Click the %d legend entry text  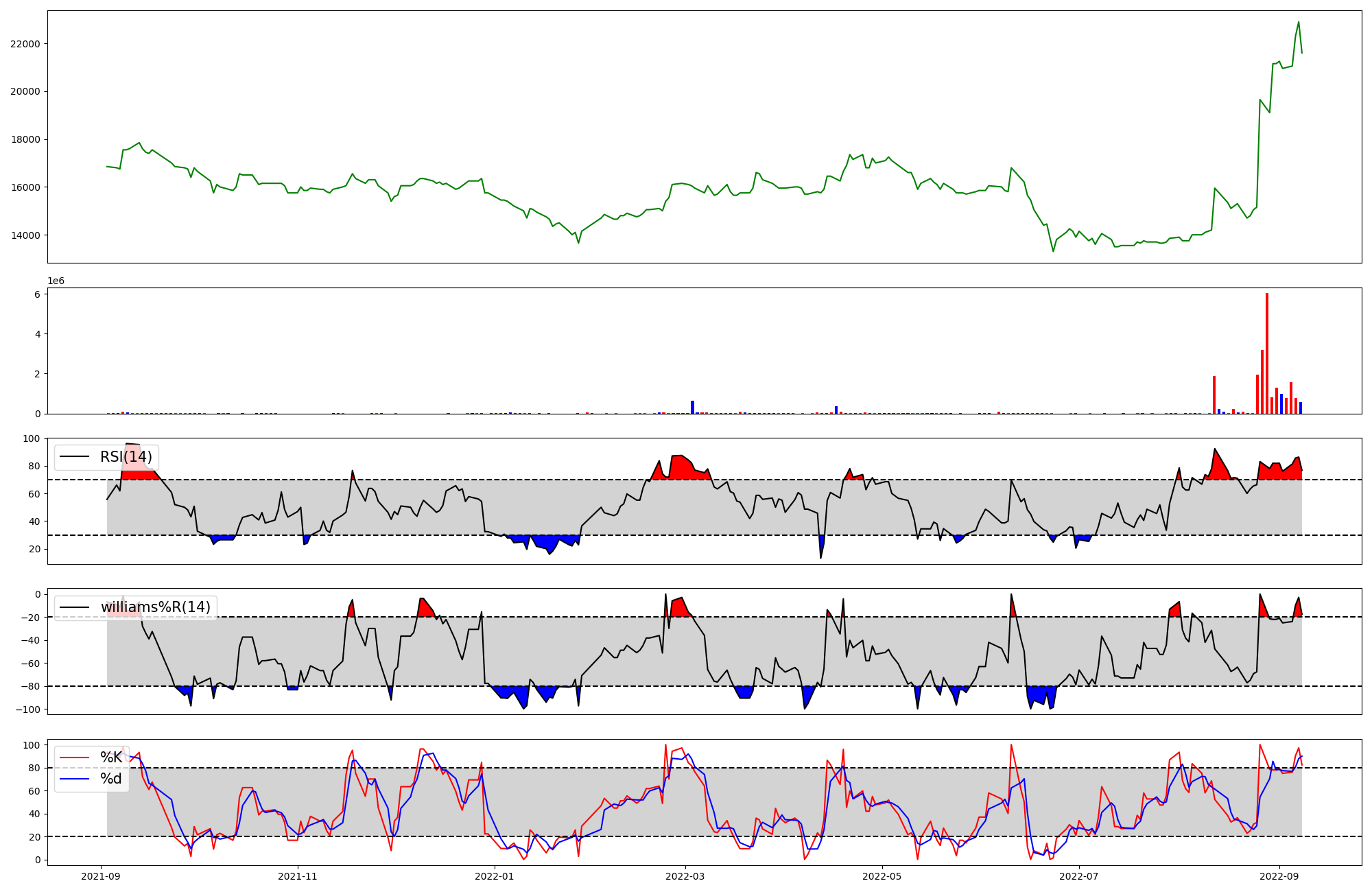pos(111,779)
